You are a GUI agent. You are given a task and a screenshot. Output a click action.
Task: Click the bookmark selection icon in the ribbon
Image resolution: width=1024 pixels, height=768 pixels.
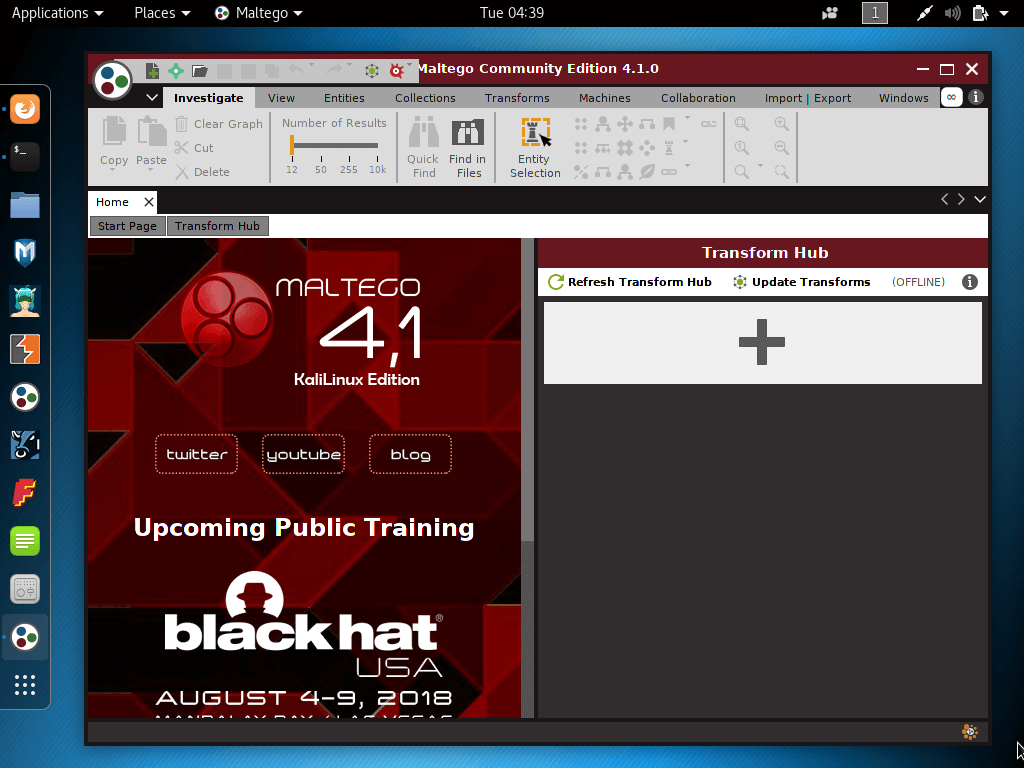669,123
